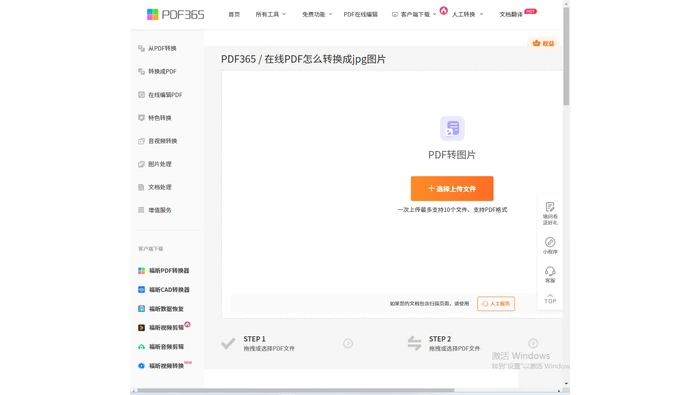The height and width of the screenshot is (395, 700).
Task: Click the scrollbar down arrow
Action: coord(566,383)
